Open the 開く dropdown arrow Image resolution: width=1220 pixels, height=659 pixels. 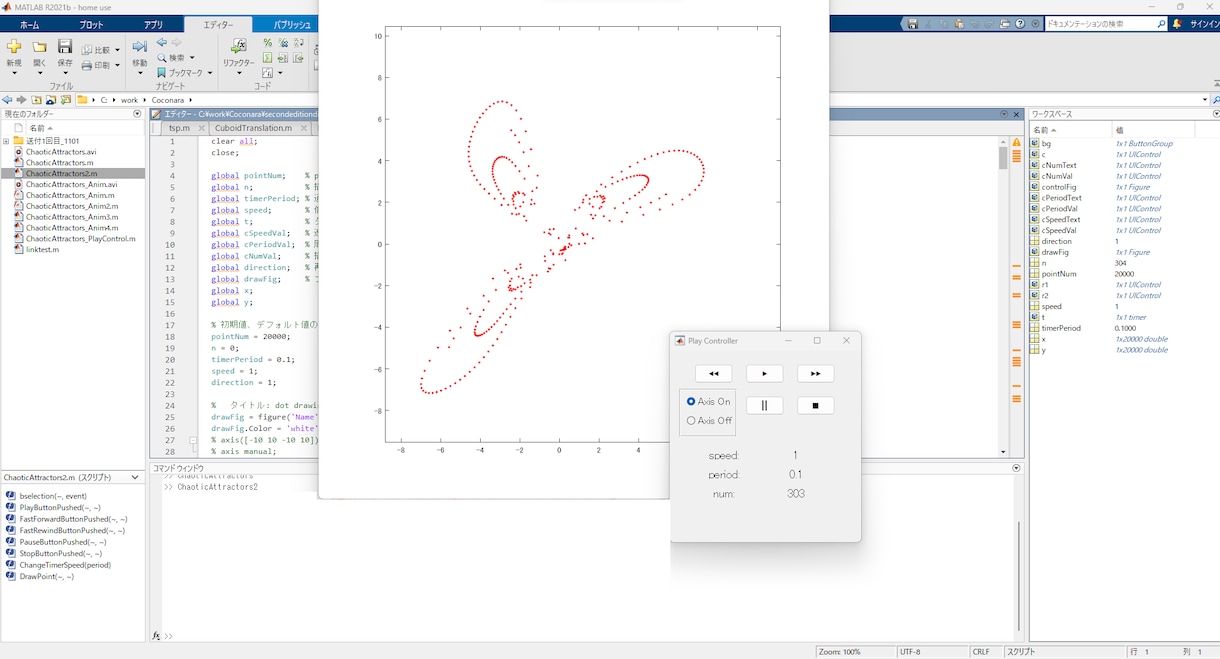(x=39, y=74)
